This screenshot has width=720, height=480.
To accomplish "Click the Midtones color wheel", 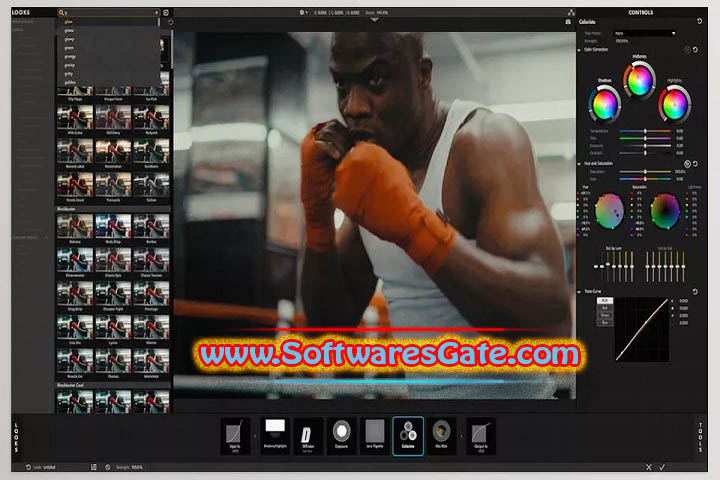I will pyautogui.click(x=639, y=80).
